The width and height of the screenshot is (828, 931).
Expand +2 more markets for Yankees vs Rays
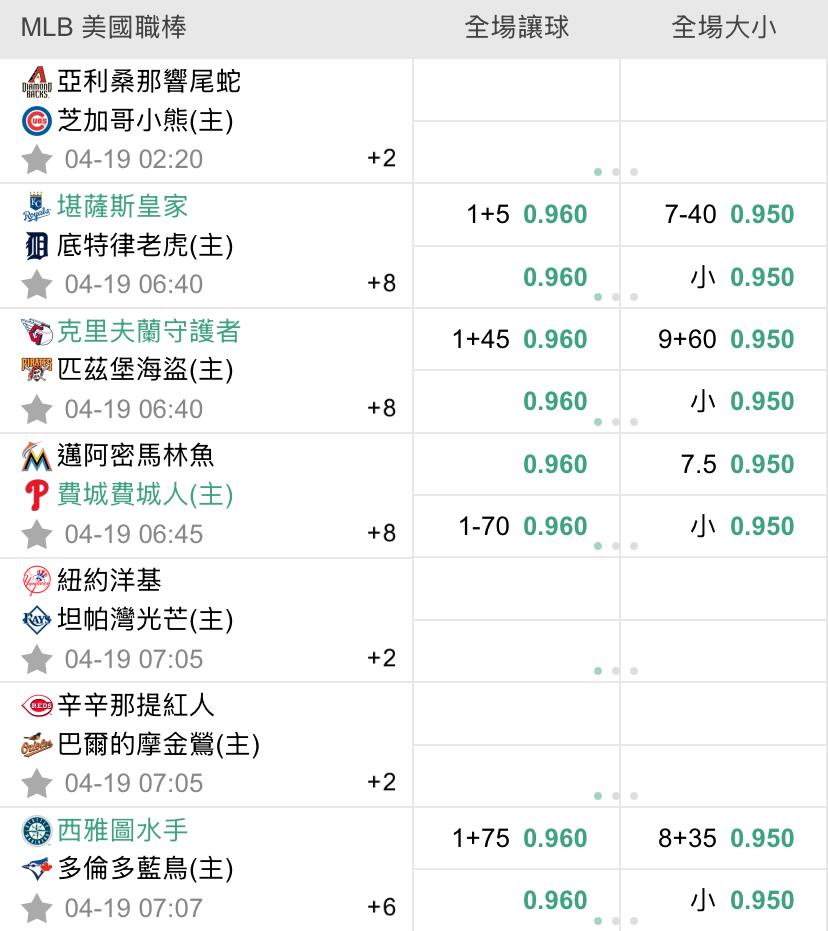coord(381,658)
